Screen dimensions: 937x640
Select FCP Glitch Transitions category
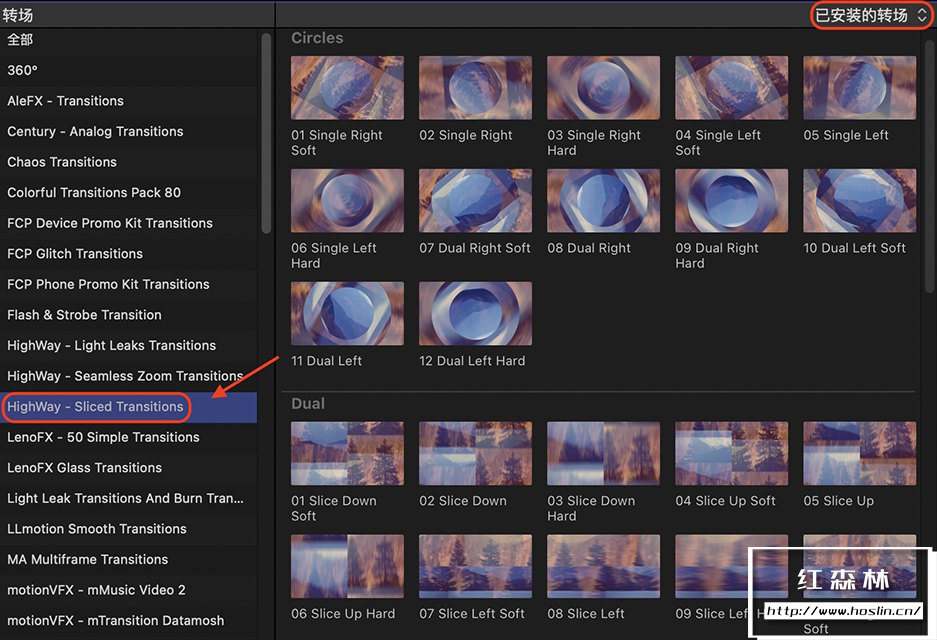pyautogui.click(x=128, y=253)
